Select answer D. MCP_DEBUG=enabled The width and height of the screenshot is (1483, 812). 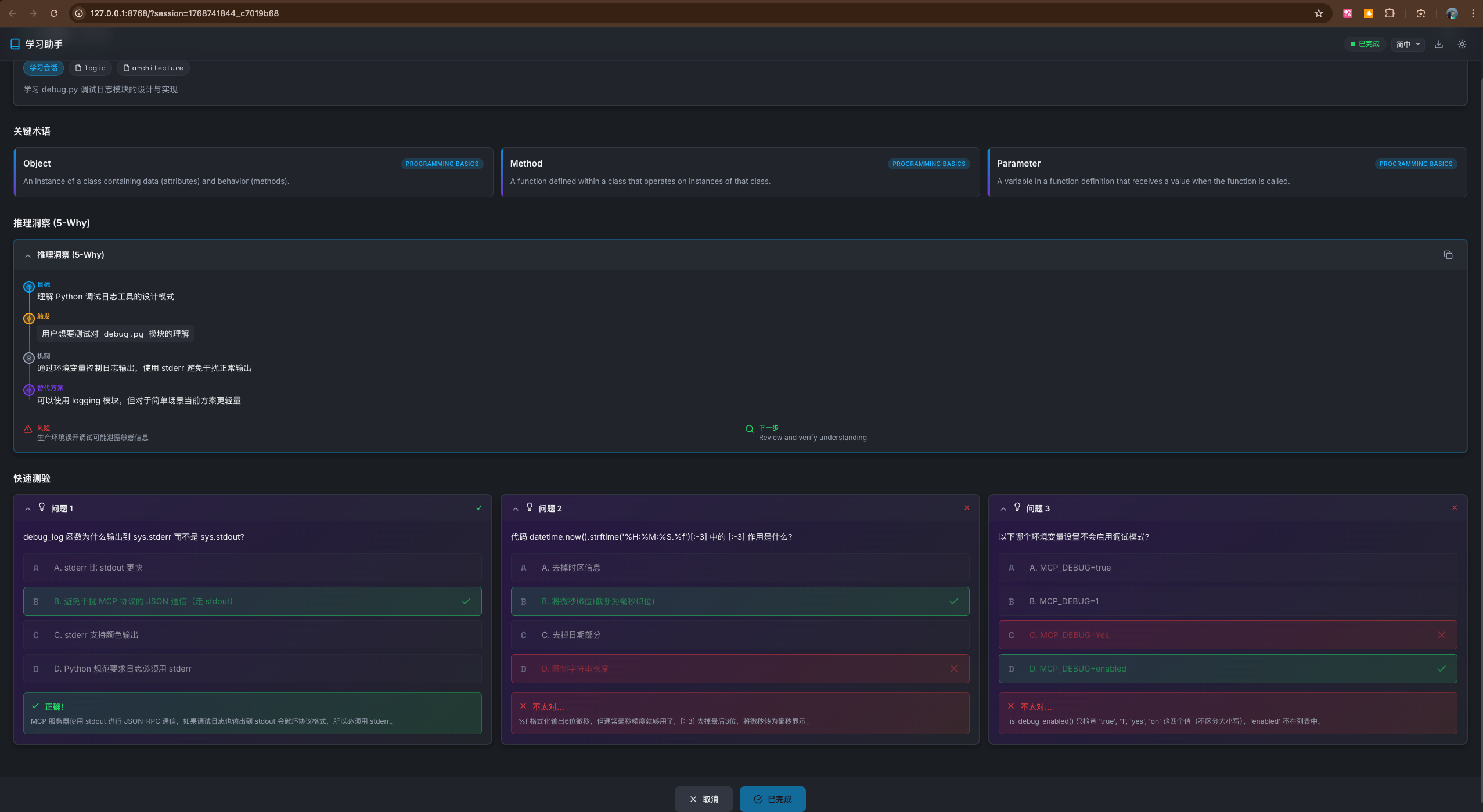[1228, 669]
